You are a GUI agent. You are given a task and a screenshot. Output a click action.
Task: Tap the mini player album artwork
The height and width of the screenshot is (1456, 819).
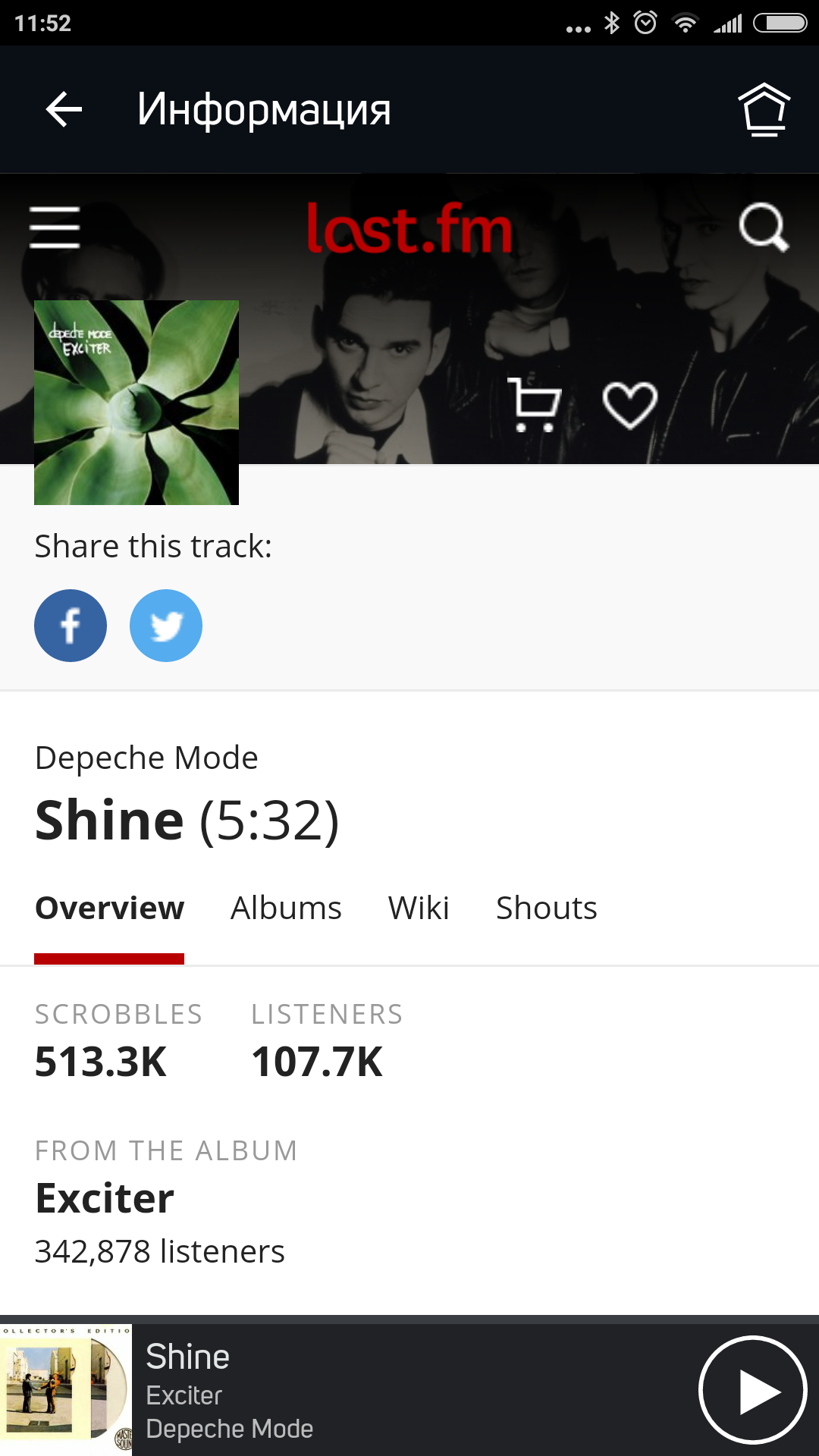coord(66,1389)
